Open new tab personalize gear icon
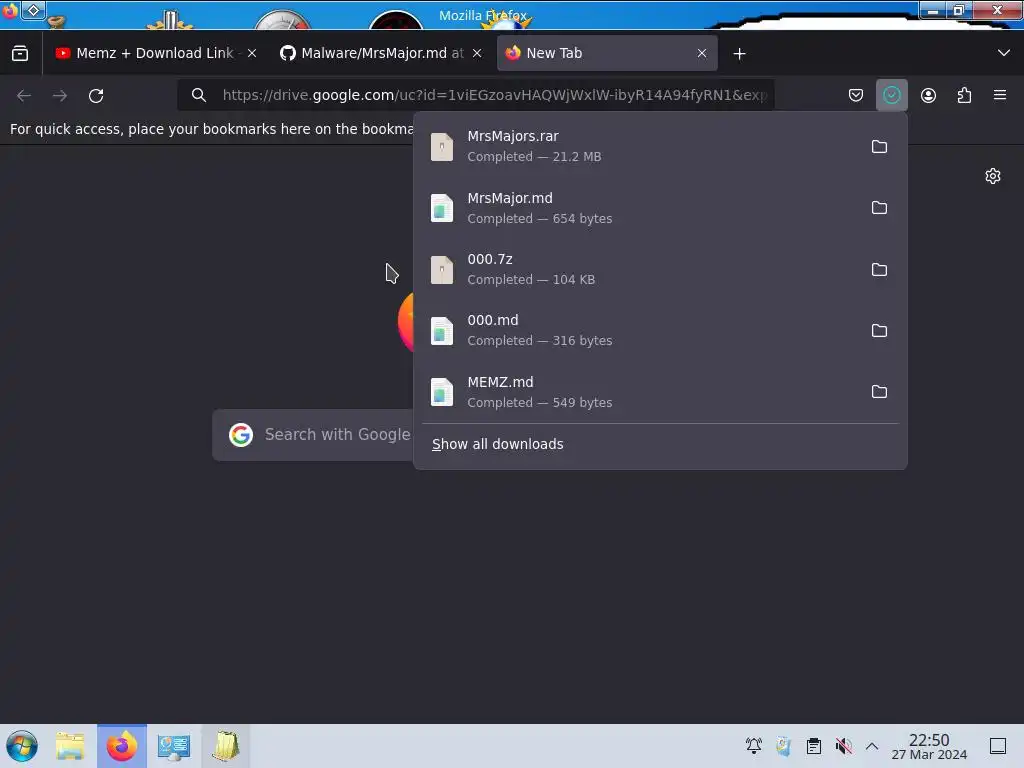 click(x=993, y=176)
